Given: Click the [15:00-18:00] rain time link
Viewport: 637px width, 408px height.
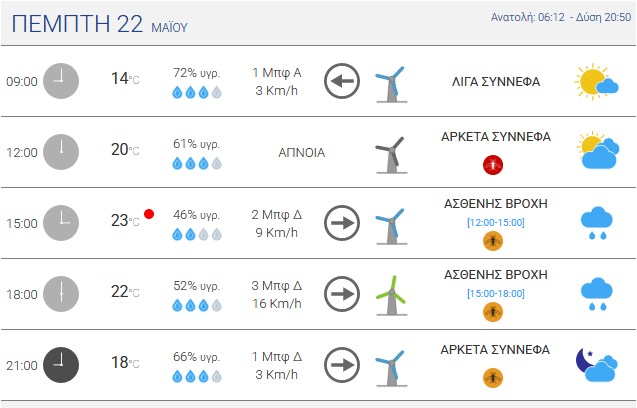Looking at the screenshot, I should point(496,293).
